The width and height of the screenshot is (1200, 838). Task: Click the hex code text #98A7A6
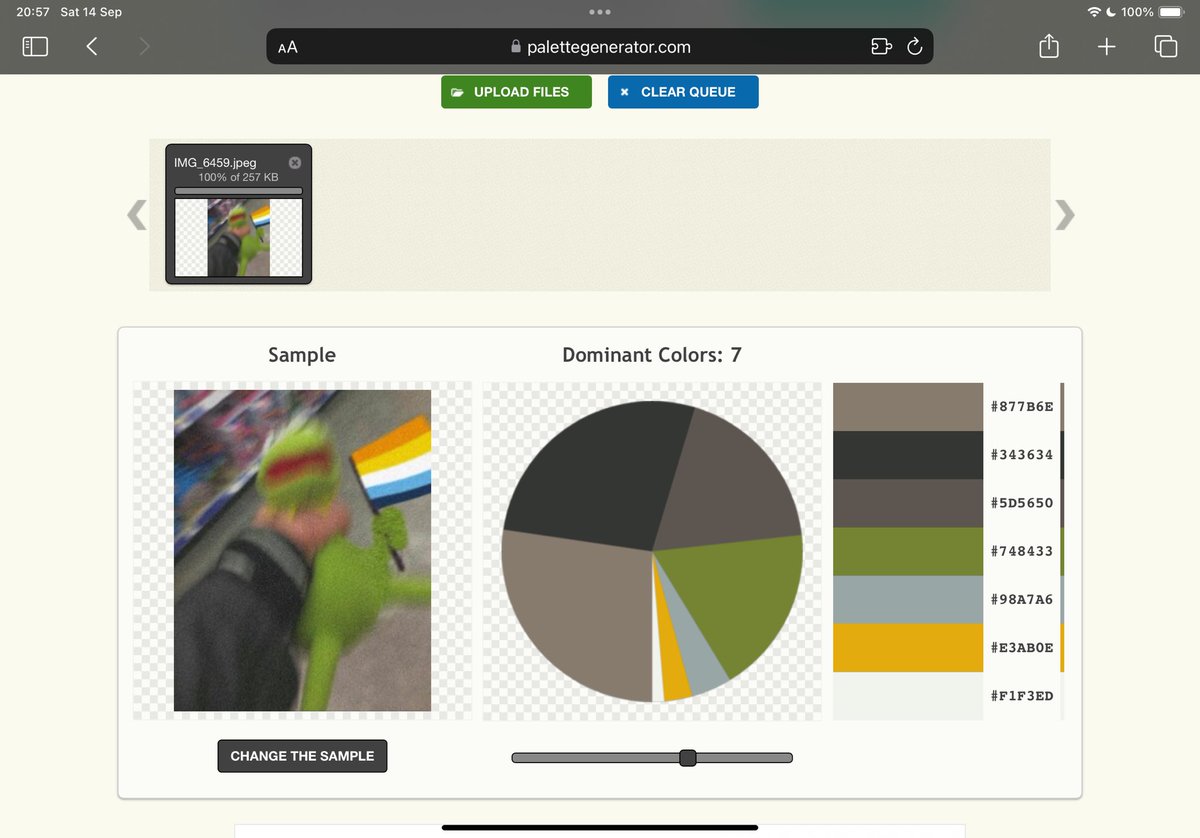pos(1022,600)
